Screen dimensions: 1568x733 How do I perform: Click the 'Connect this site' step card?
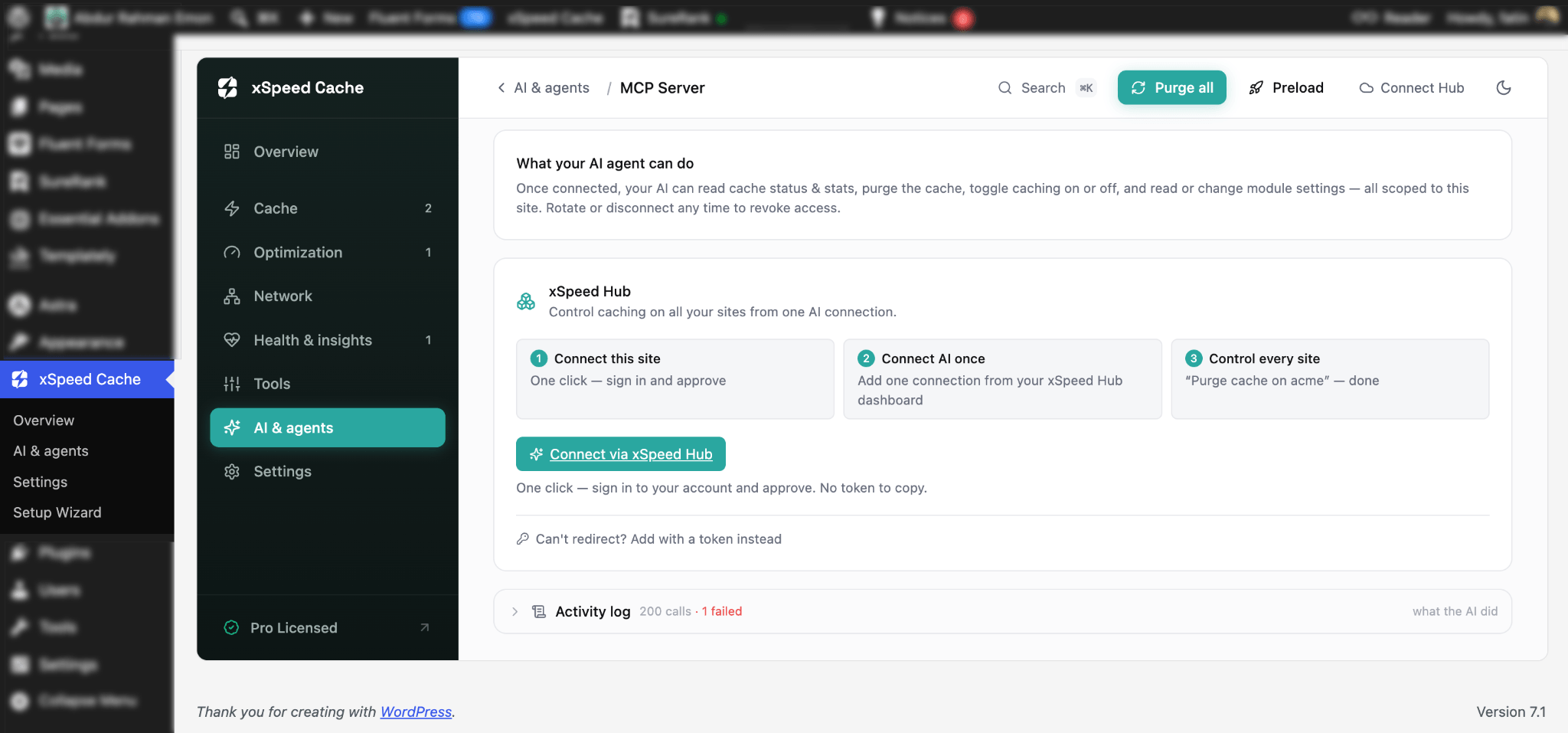pos(675,379)
